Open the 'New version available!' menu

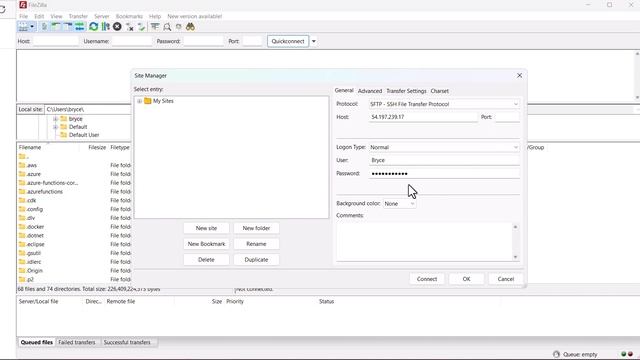pos(195,16)
